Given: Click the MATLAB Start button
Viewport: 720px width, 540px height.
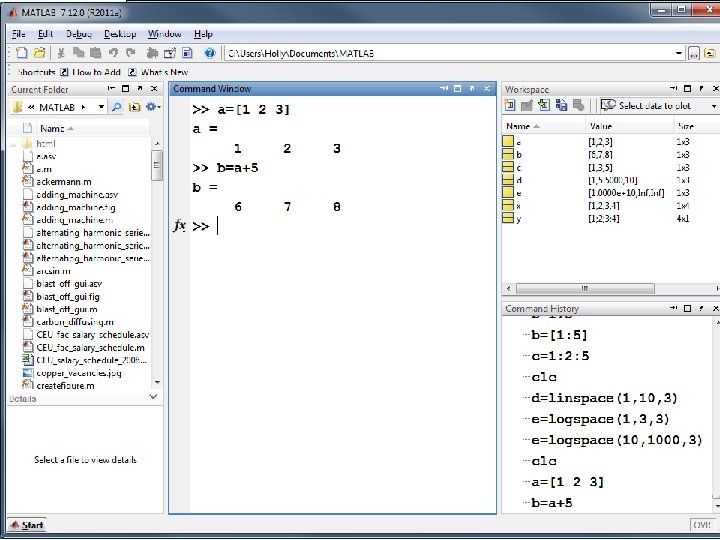Looking at the screenshot, I should (27, 525).
